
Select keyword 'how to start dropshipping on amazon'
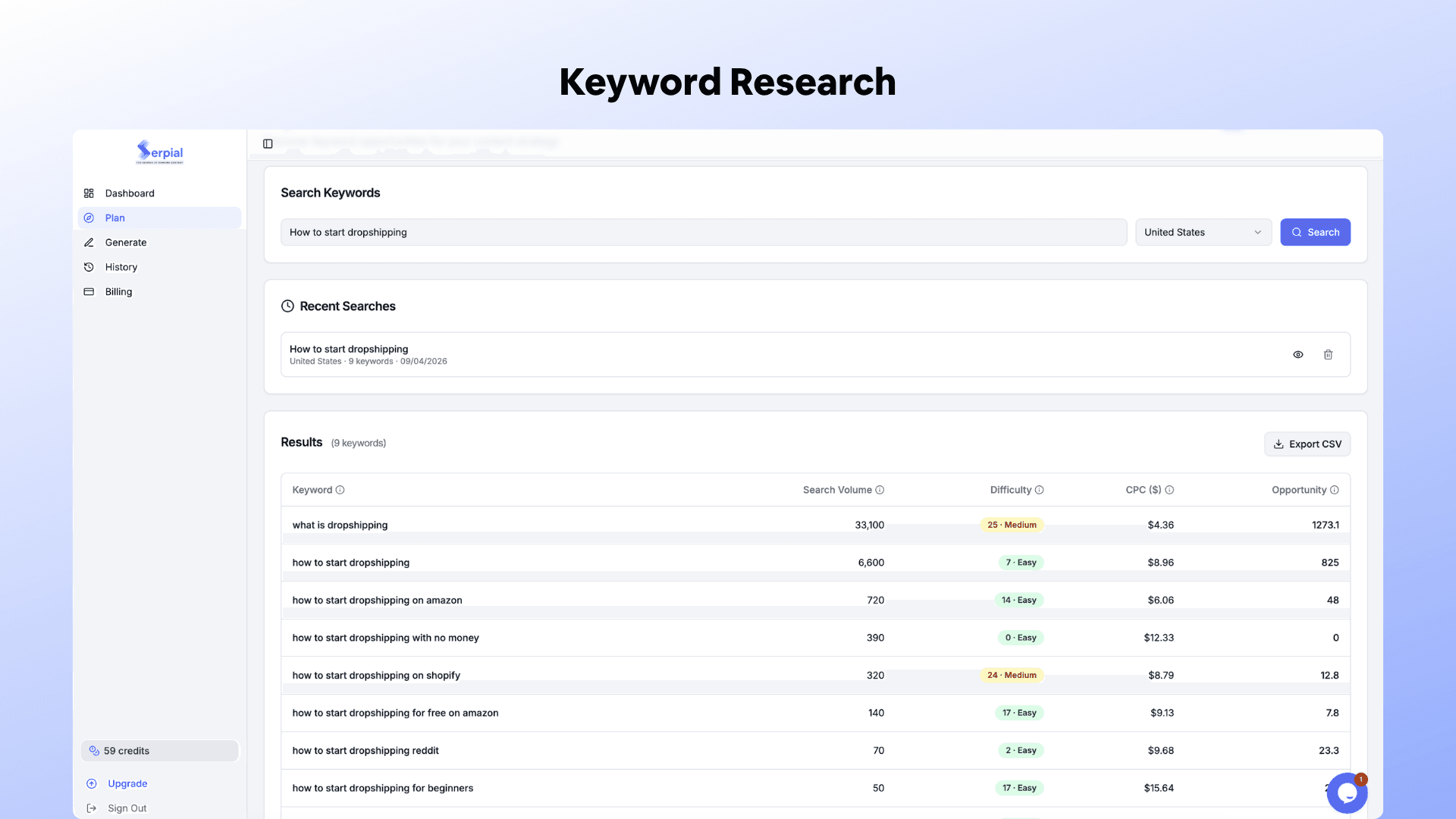pyautogui.click(x=377, y=600)
